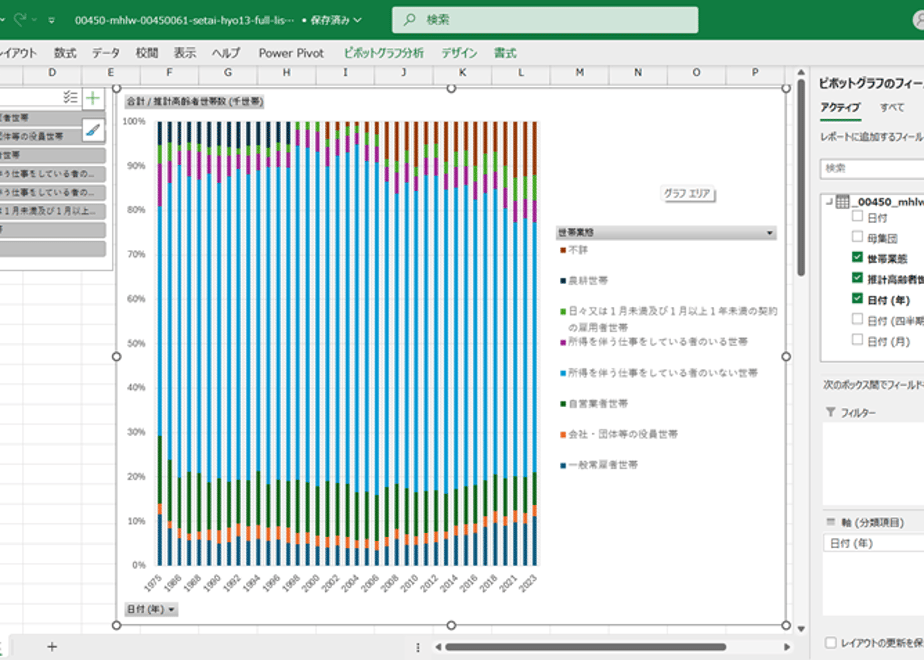Open the ヘルプ ribbon tab
The image size is (924, 660).
pos(226,53)
